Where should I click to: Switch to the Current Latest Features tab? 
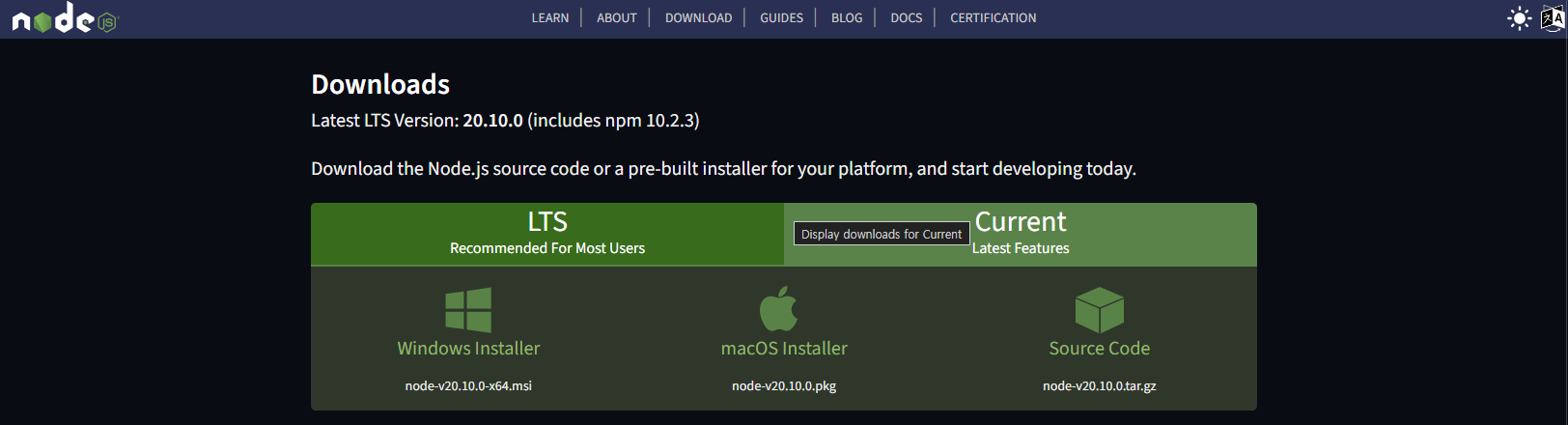tap(1021, 234)
